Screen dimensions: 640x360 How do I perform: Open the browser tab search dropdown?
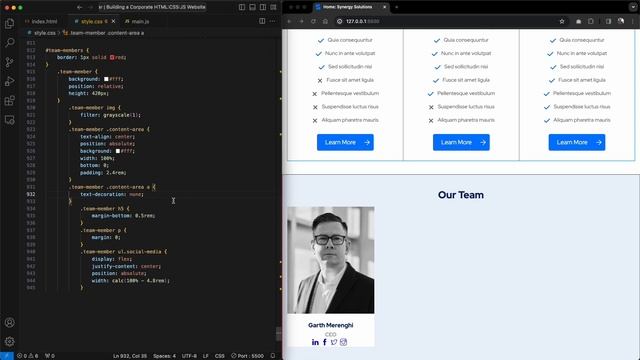[x=633, y=7]
